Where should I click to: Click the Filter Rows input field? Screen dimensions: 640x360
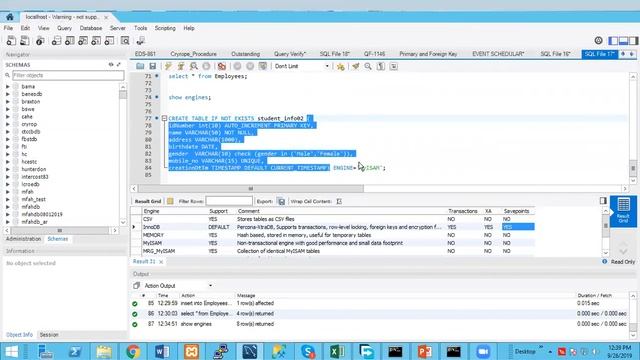click(229, 201)
